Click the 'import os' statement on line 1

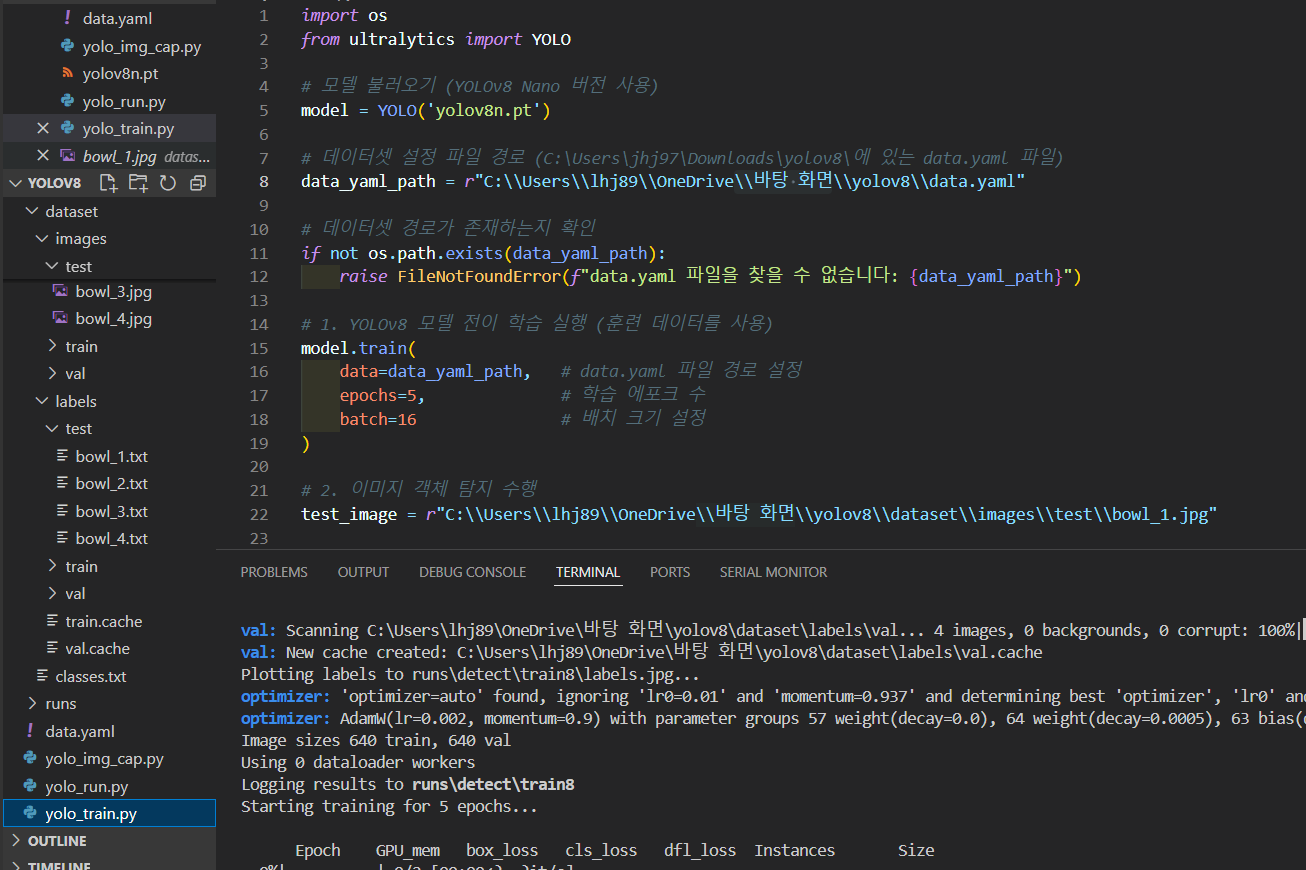[x=344, y=15]
